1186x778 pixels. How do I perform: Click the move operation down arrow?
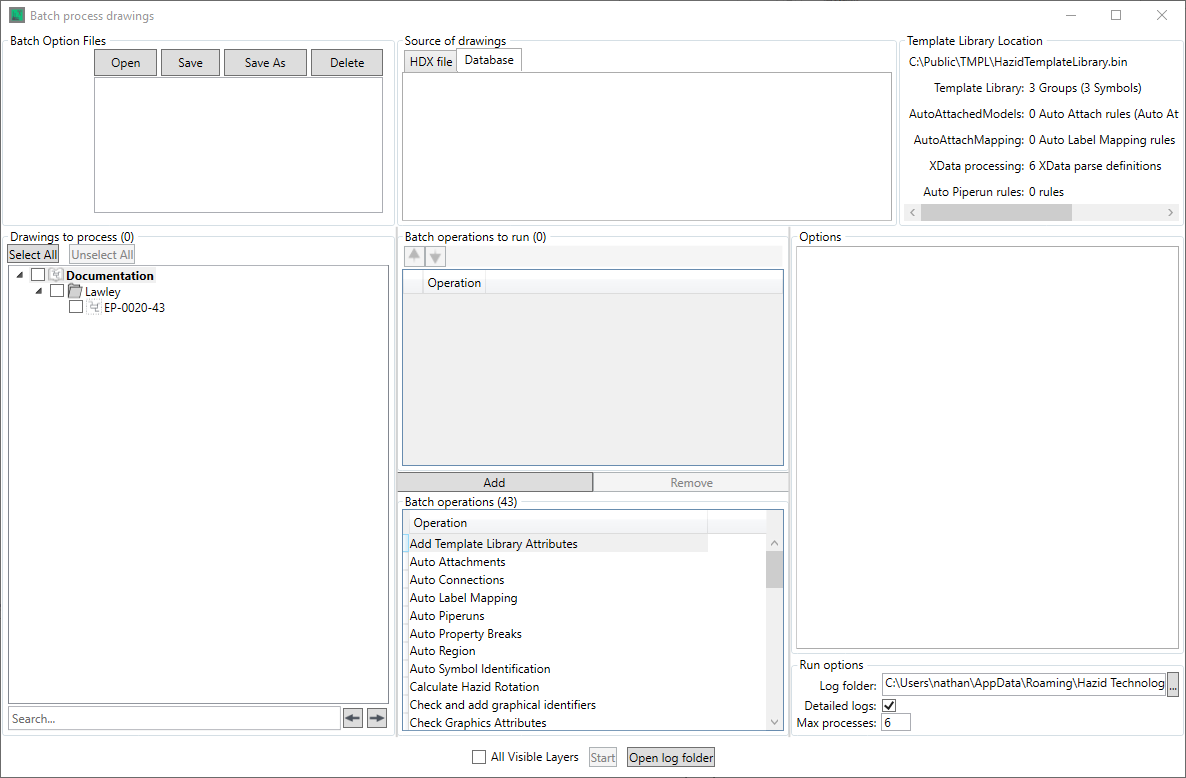[x=435, y=256]
